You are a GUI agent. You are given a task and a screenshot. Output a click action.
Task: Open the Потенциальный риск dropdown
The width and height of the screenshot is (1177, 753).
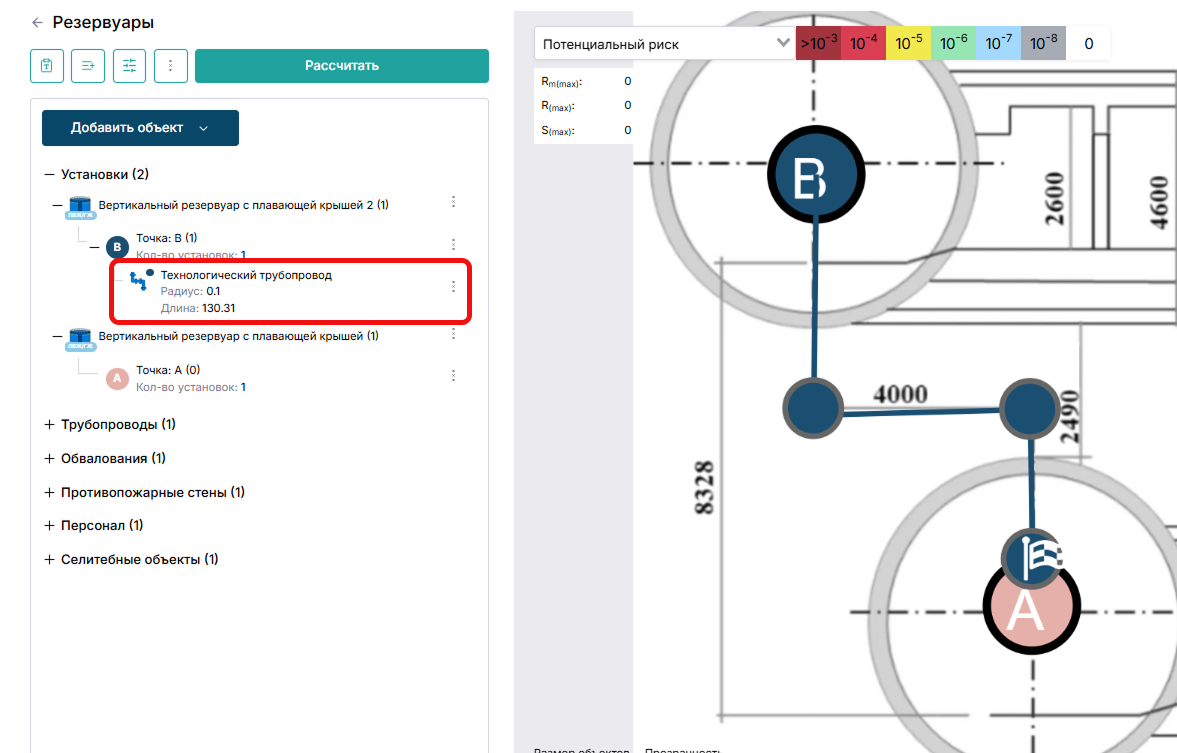pyautogui.click(x=664, y=44)
